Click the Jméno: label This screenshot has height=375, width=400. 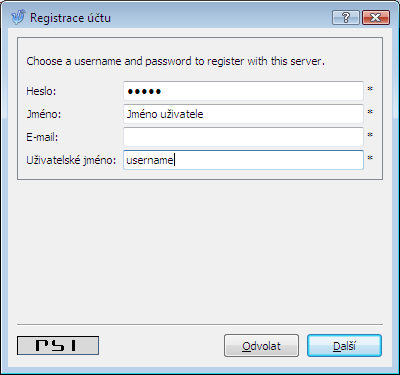click(44, 114)
